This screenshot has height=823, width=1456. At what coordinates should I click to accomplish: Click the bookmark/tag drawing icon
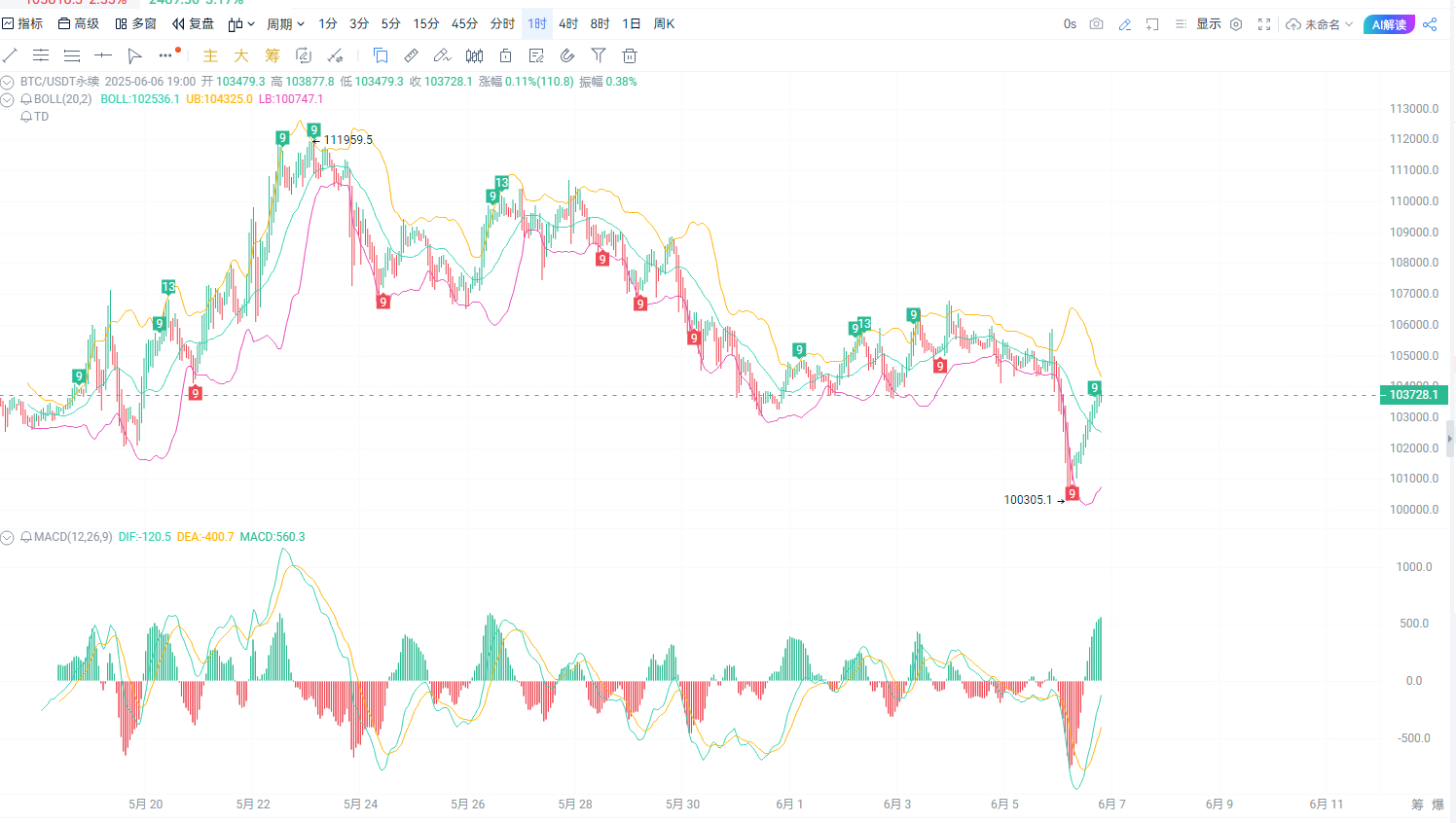(381, 55)
